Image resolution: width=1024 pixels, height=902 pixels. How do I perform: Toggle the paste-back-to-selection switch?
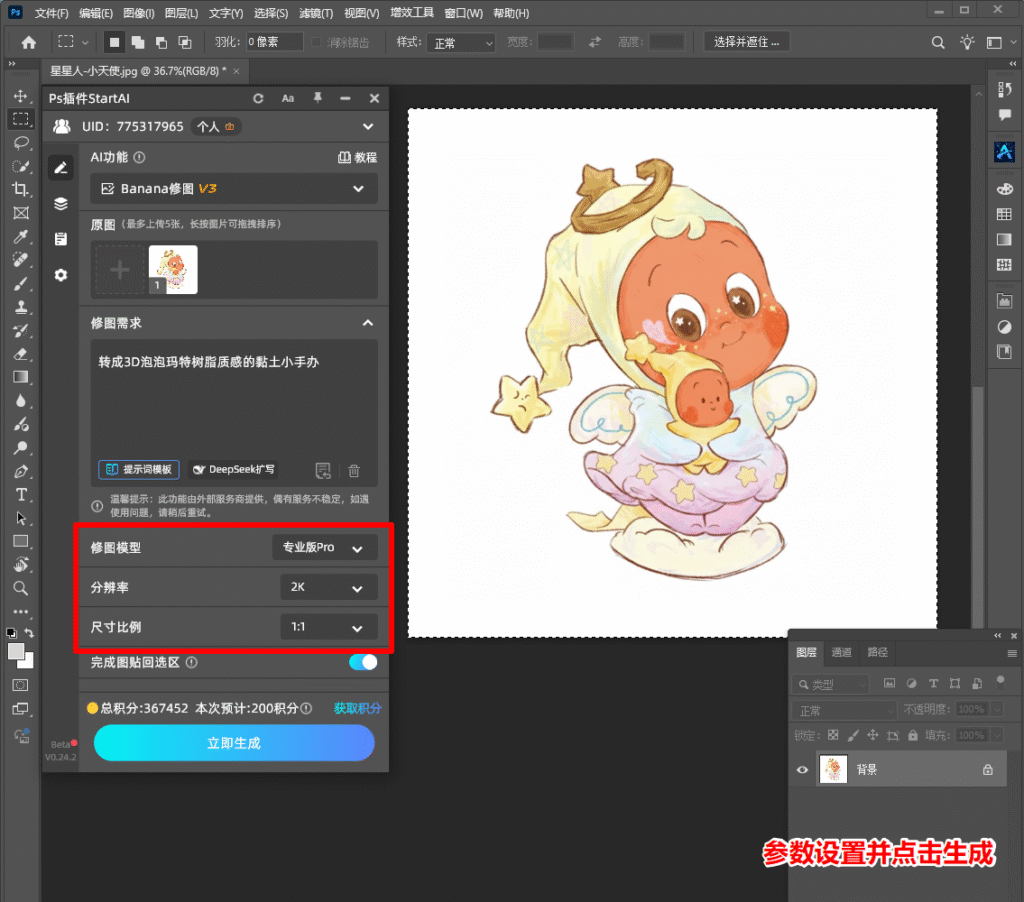click(363, 662)
